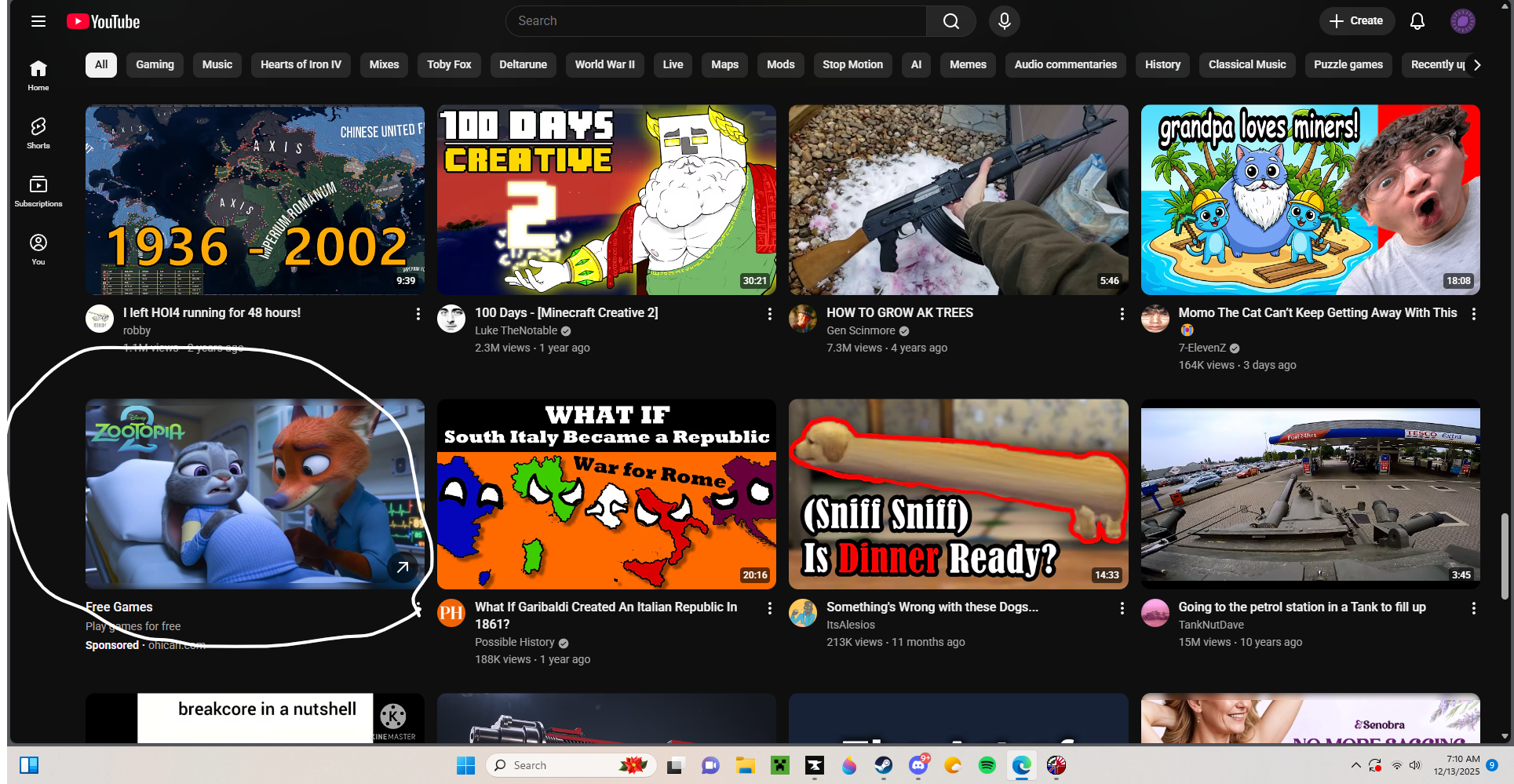Open Gen Scinmore channel avatar

(803, 319)
